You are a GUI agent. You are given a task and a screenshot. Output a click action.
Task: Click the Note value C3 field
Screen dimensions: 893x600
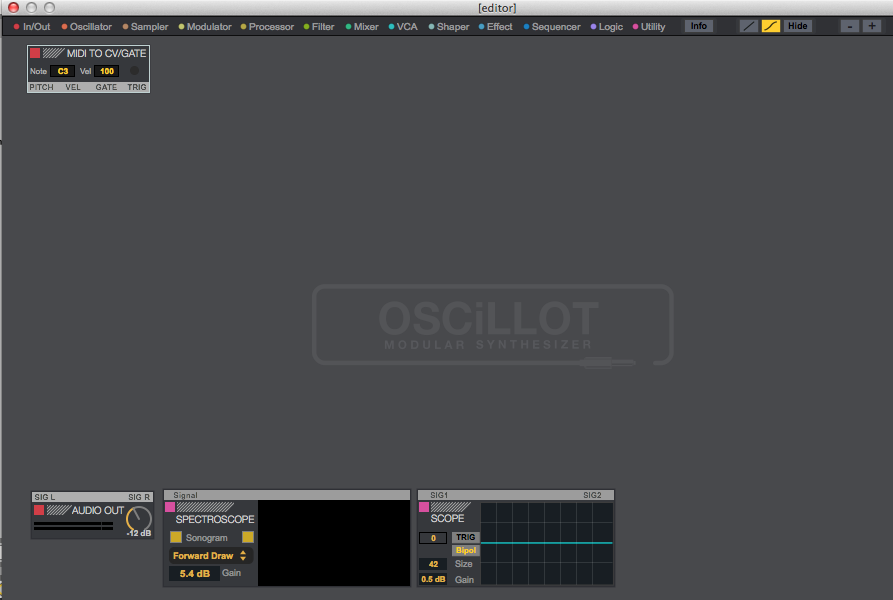63,71
